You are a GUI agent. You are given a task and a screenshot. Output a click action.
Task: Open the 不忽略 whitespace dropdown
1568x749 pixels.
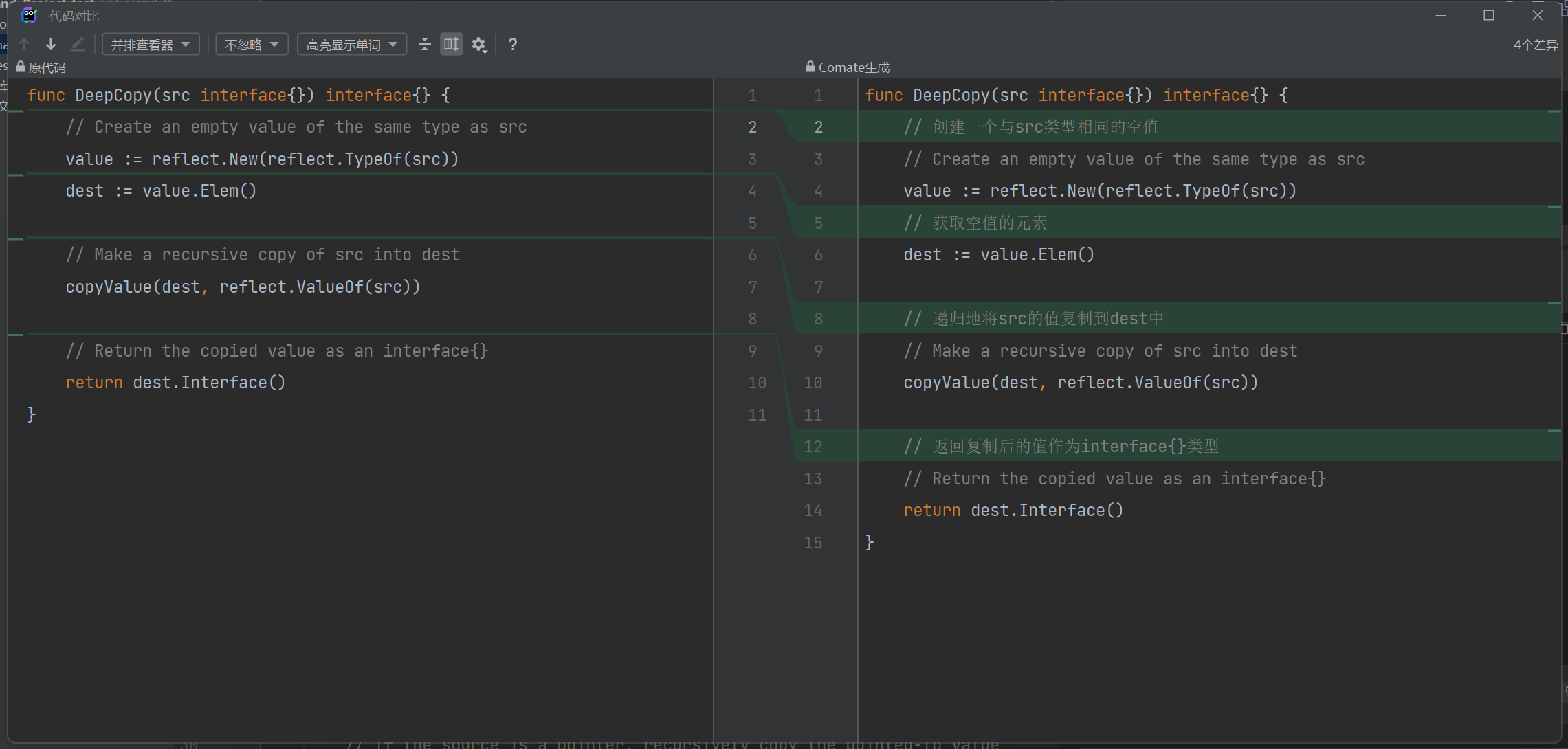[252, 45]
